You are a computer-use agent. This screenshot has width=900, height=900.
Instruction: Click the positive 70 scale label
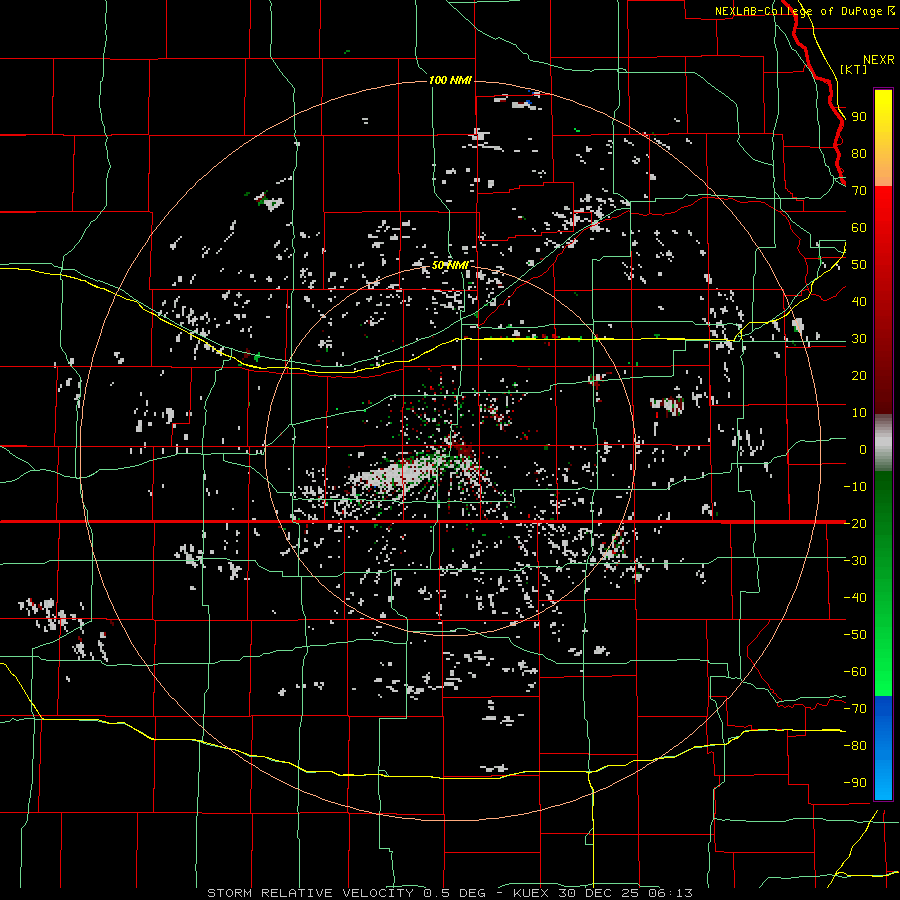[x=859, y=191]
